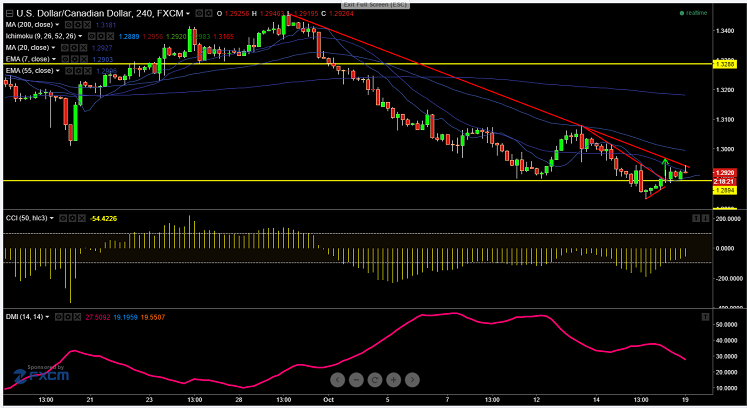Open the Sponsored by FXCM logo link
747x408 pixels.
coord(41,373)
